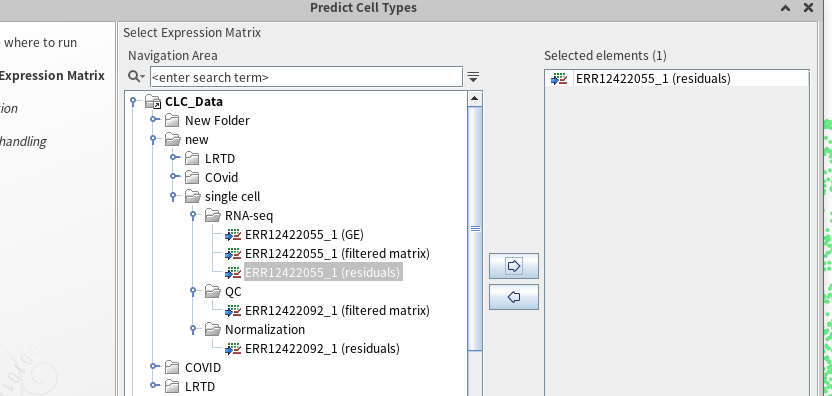Expand the New Folder node
The height and width of the screenshot is (396, 832).
pyautogui.click(x=153, y=120)
